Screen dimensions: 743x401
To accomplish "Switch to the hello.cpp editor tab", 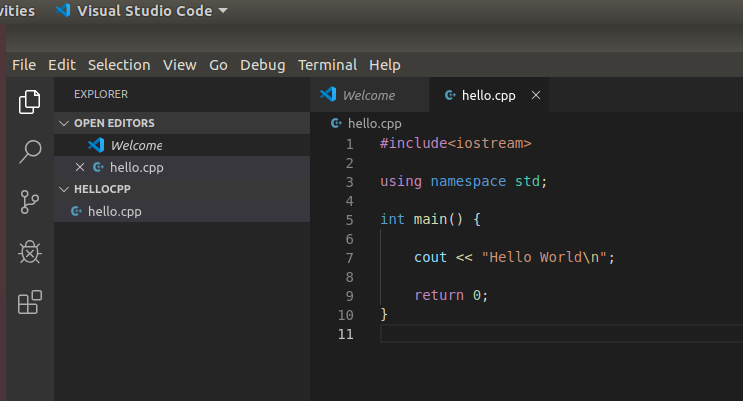I will (489, 95).
